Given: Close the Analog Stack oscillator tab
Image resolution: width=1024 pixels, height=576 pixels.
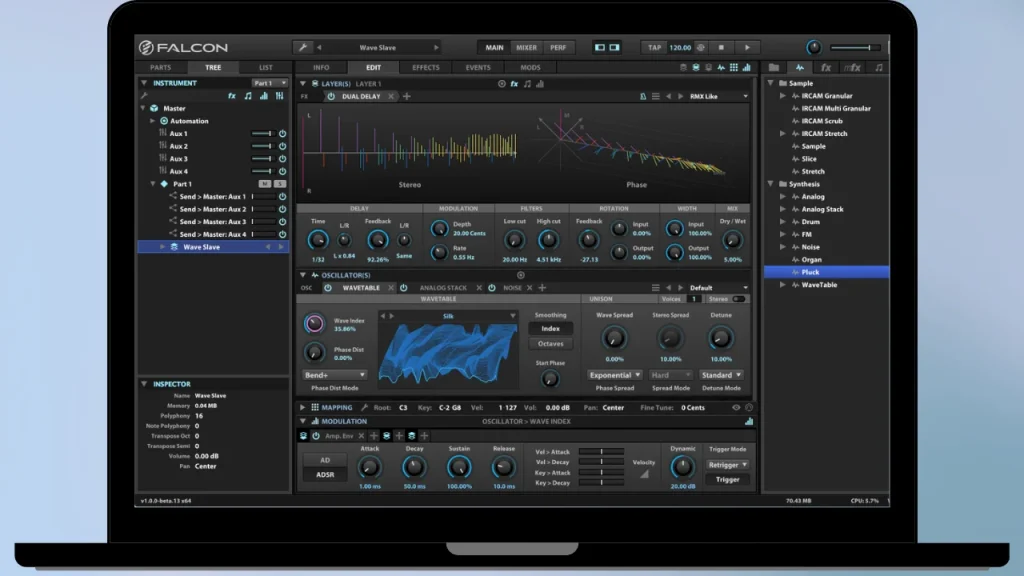Looking at the screenshot, I should (x=479, y=287).
